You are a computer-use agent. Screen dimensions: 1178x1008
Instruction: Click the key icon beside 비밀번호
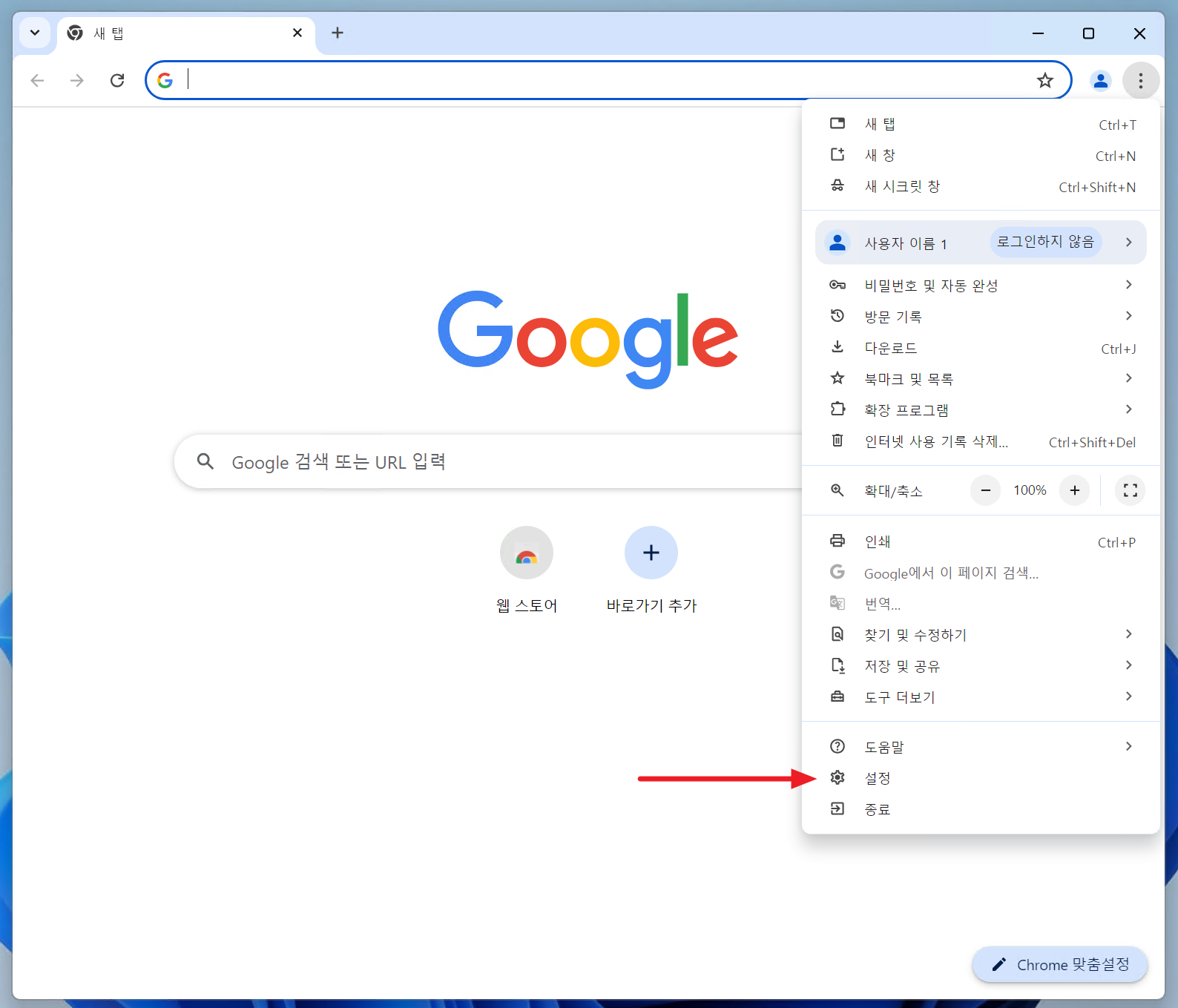point(838,285)
